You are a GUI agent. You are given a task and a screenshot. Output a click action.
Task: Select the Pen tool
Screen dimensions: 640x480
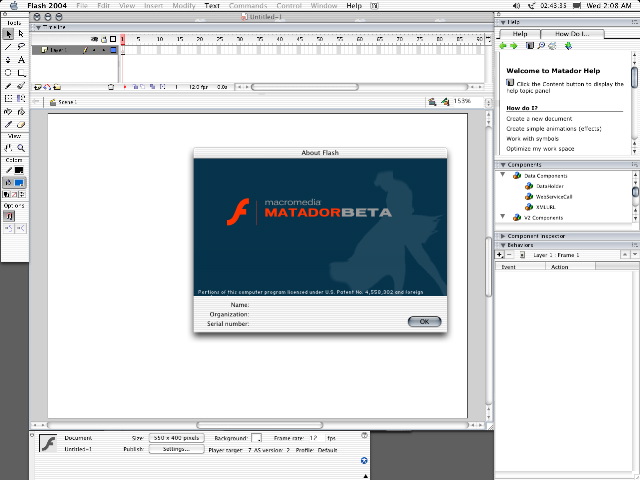coord(8,60)
